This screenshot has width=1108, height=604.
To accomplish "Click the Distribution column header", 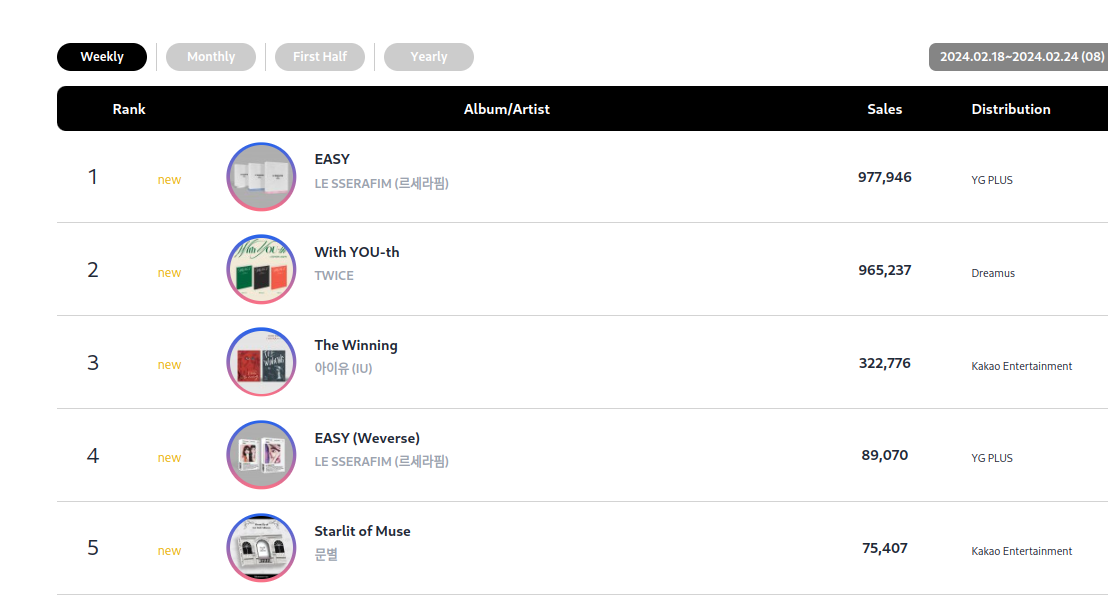I will pyautogui.click(x=1011, y=109).
